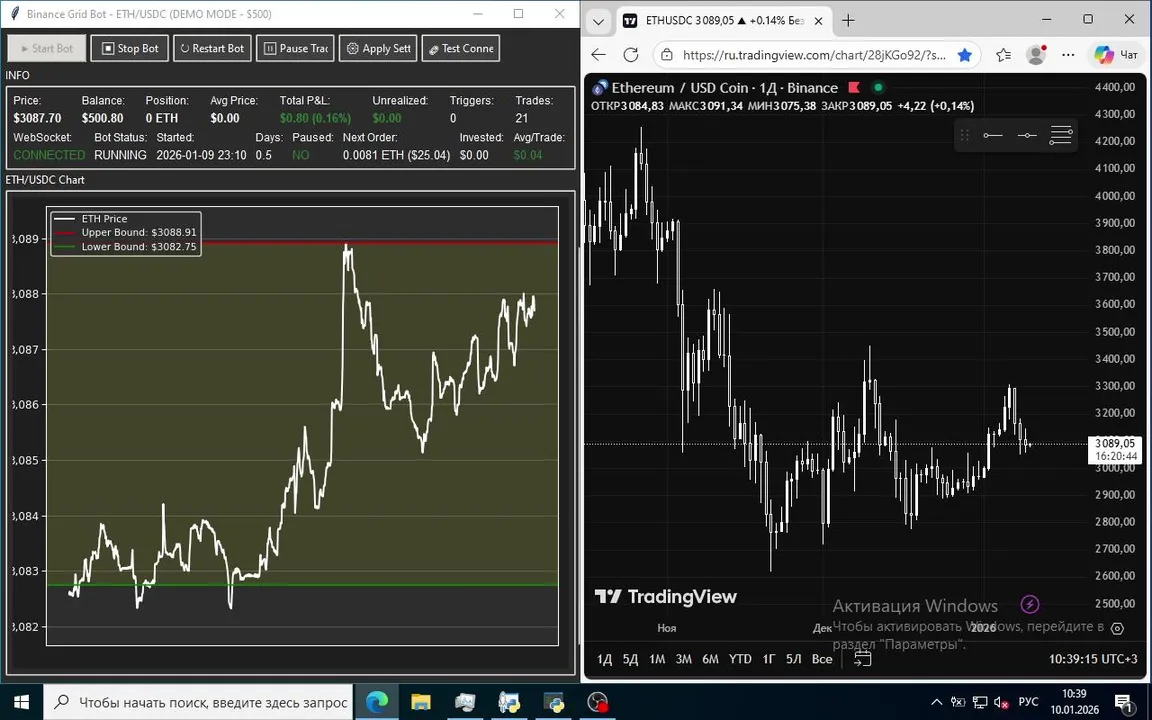Click the Next Order 0.0081 ETH value
This screenshot has height=720, width=1152.
click(397, 155)
